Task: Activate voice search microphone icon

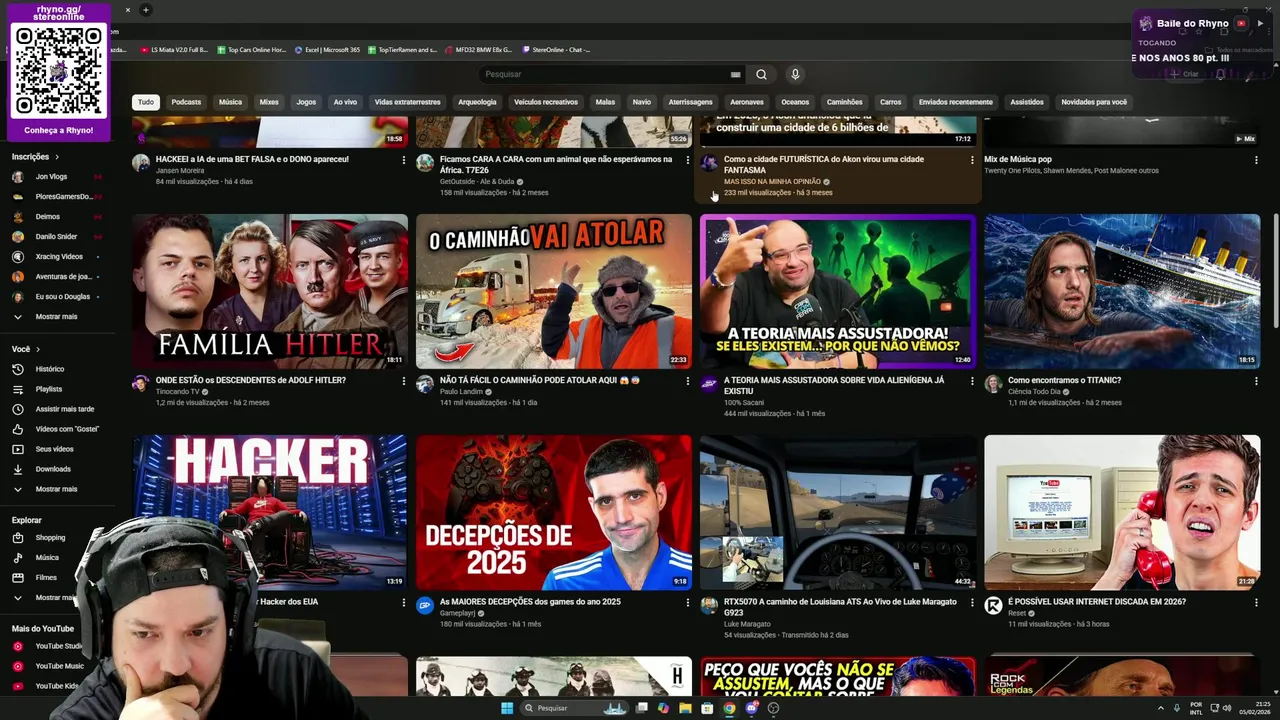Action: click(x=795, y=74)
